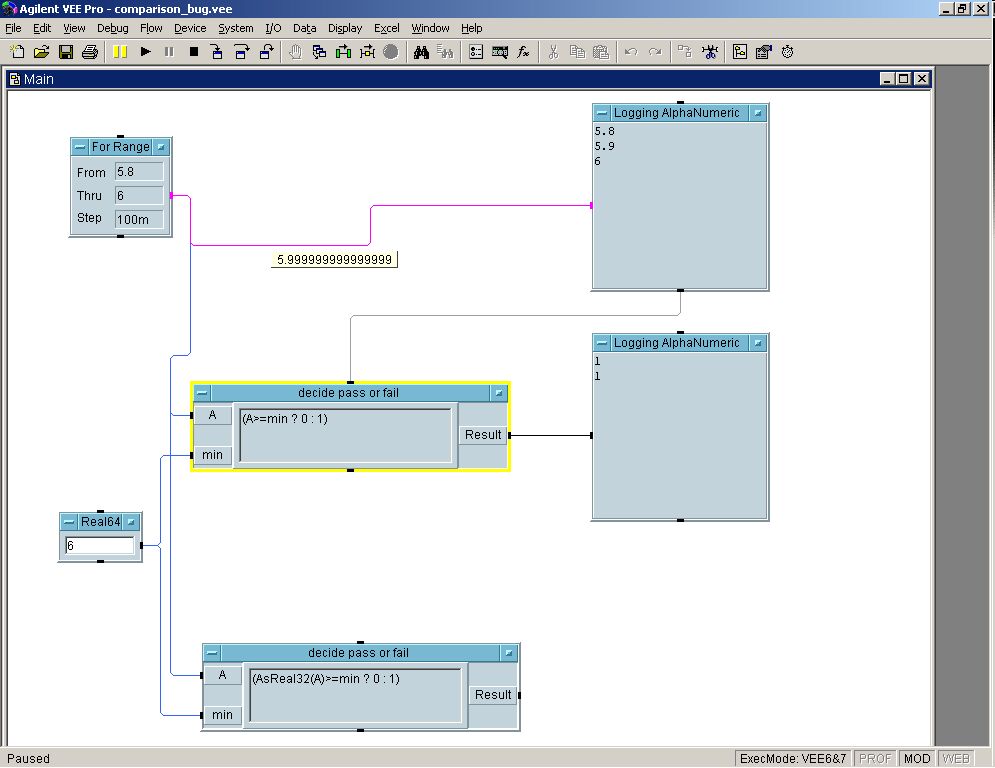This screenshot has width=995, height=768.
Task: Open the Device menu
Action: coord(190,28)
